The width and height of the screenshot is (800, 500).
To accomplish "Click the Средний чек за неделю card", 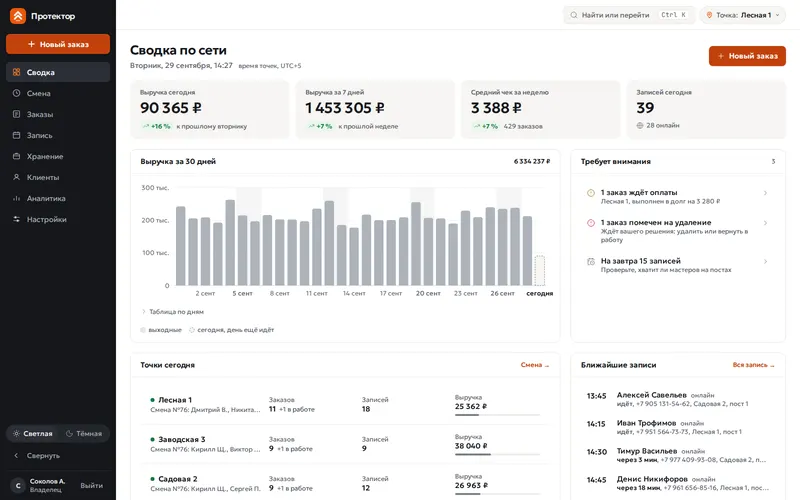I will pos(540,109).
